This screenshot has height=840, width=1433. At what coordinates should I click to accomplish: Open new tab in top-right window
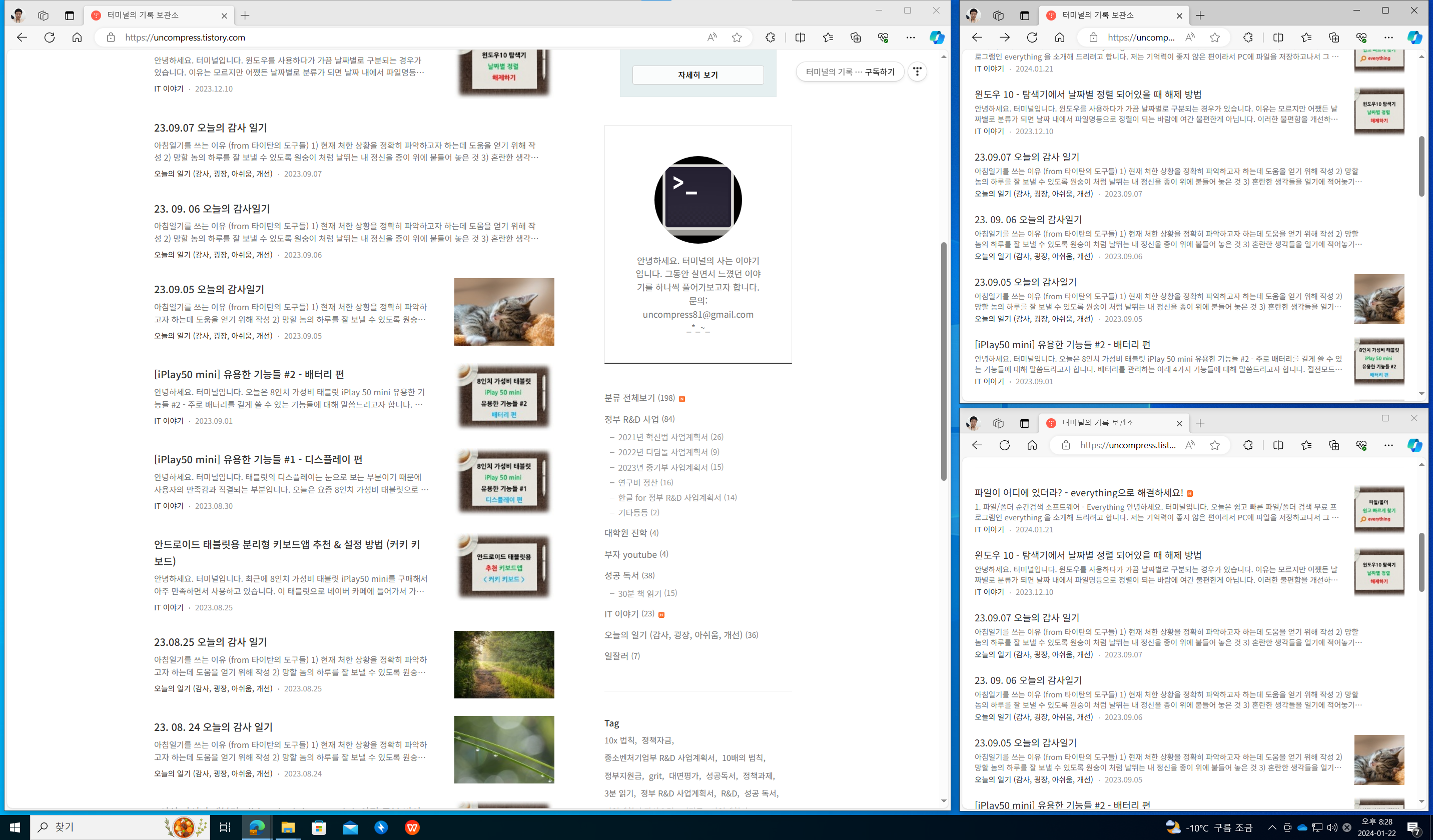pos(1200,16)
